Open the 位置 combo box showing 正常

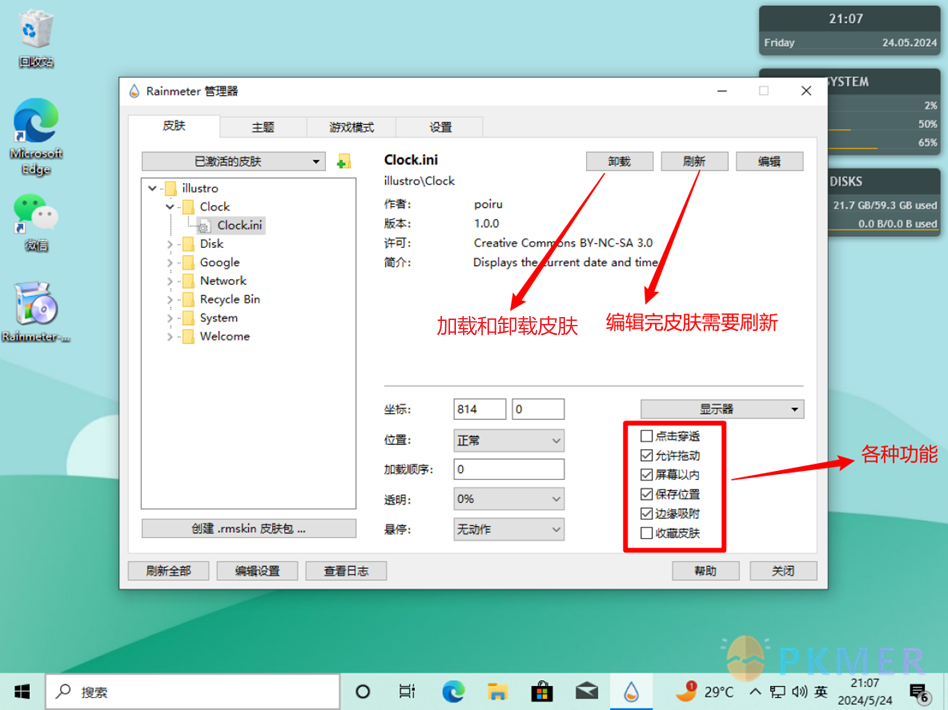[509, 440]
